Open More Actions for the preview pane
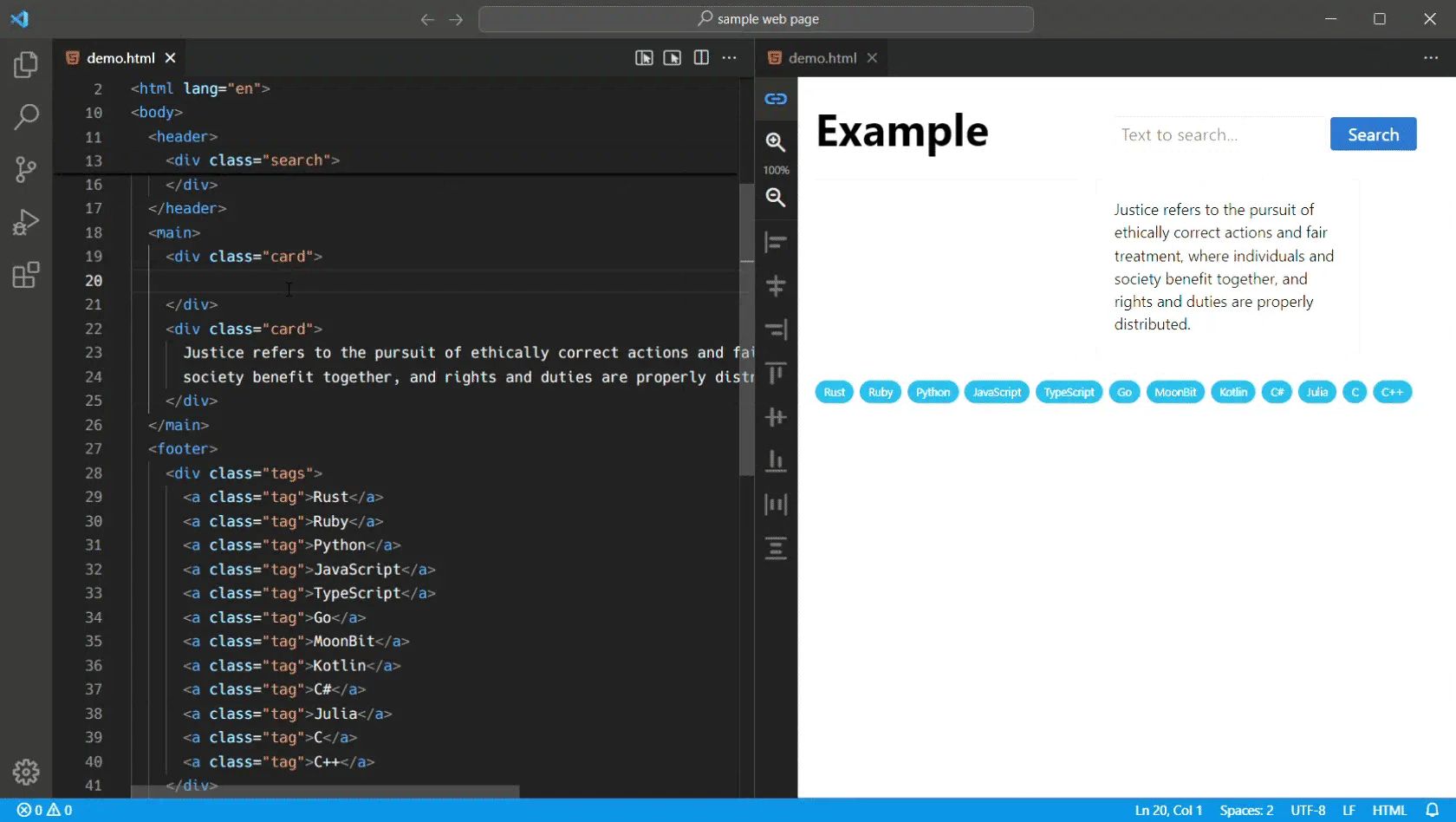The height and width of the screenshot is (822, 1456). click(x=1431, y=57)
